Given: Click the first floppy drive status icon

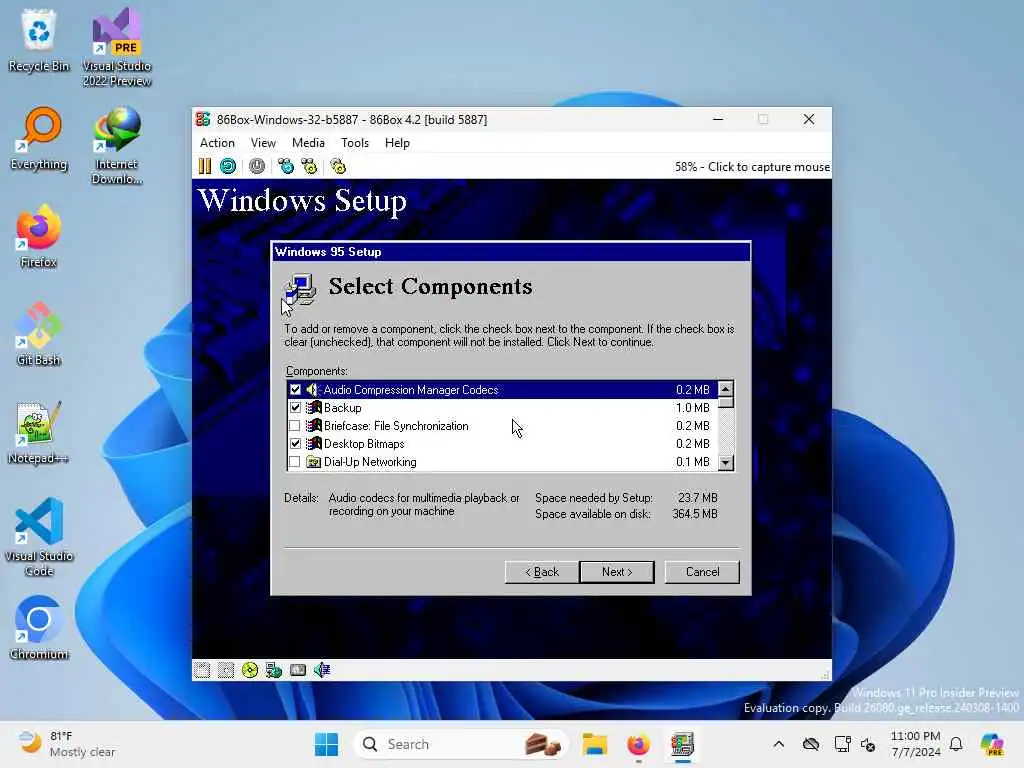Looking at the screenshot, I should (202, 670).
